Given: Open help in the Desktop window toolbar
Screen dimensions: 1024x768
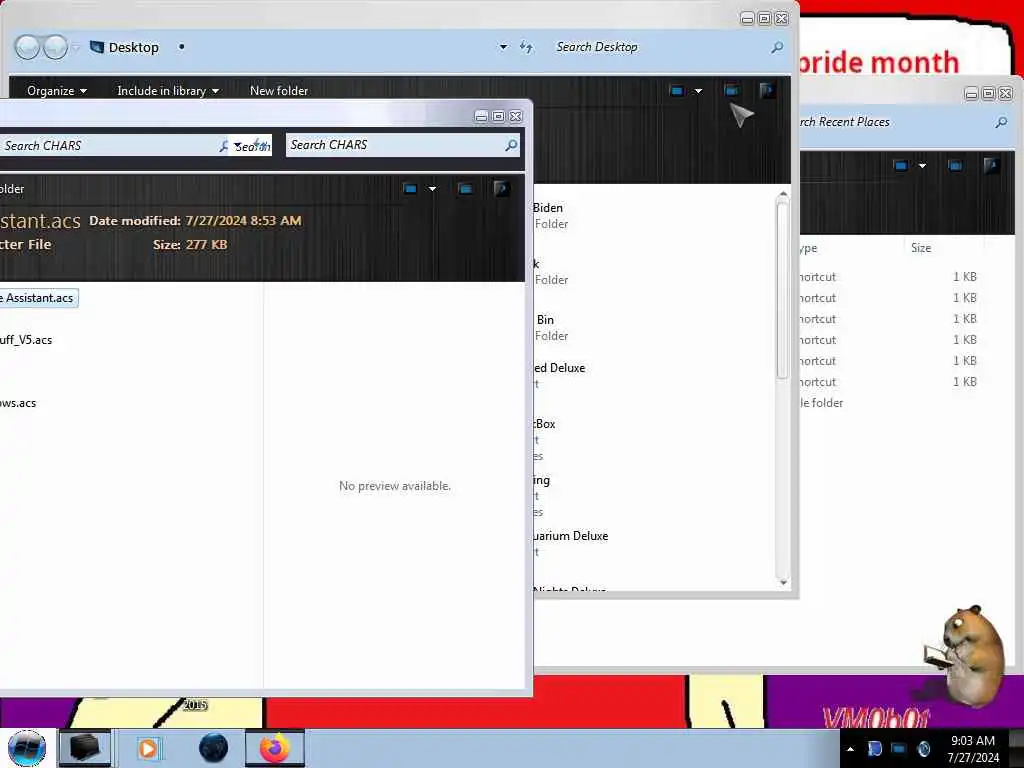Looking at the screenshot, I should point(767,91).
